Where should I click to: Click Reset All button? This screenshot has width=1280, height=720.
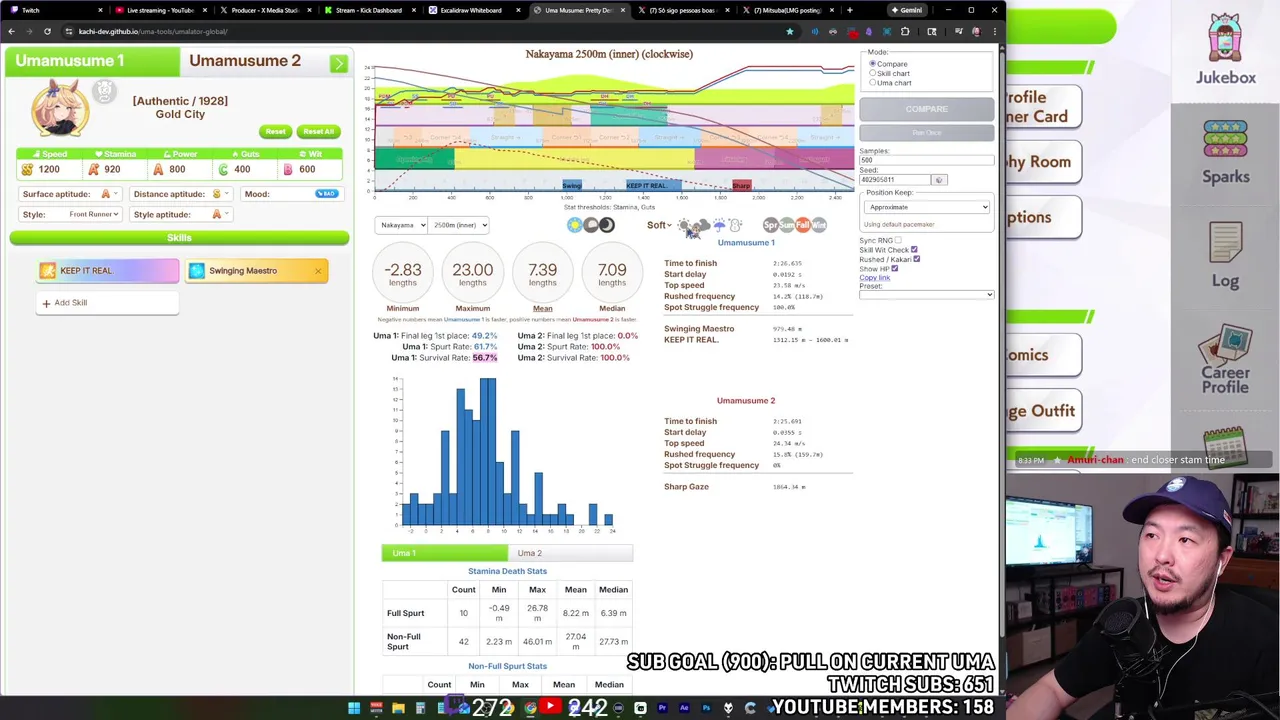click(318, 131)
